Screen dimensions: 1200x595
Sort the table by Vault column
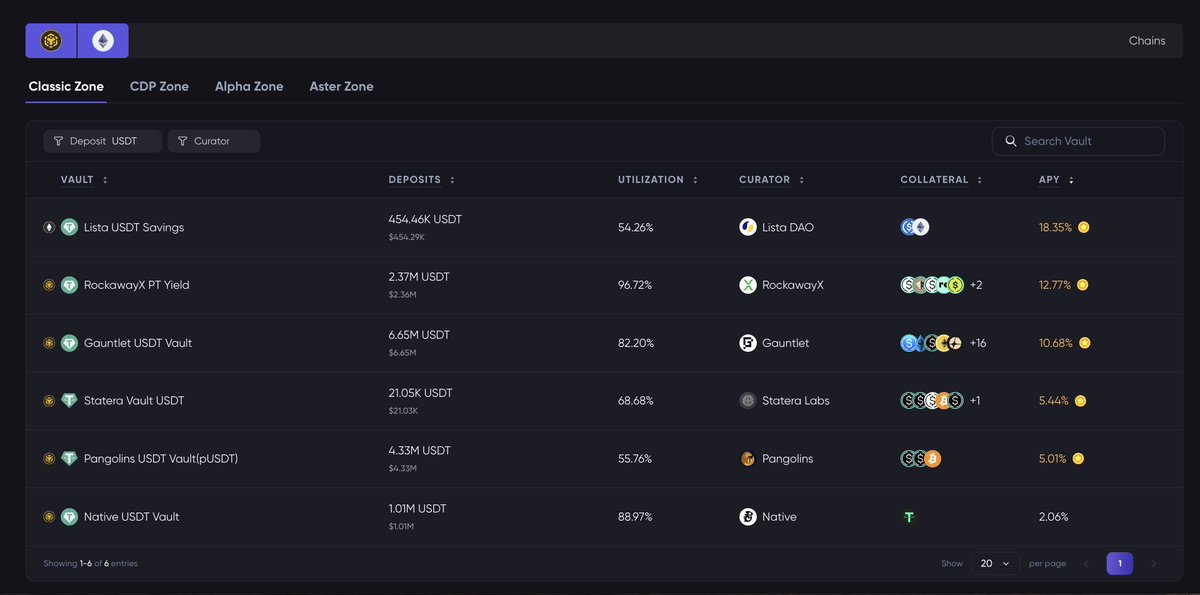click(84, 180)
